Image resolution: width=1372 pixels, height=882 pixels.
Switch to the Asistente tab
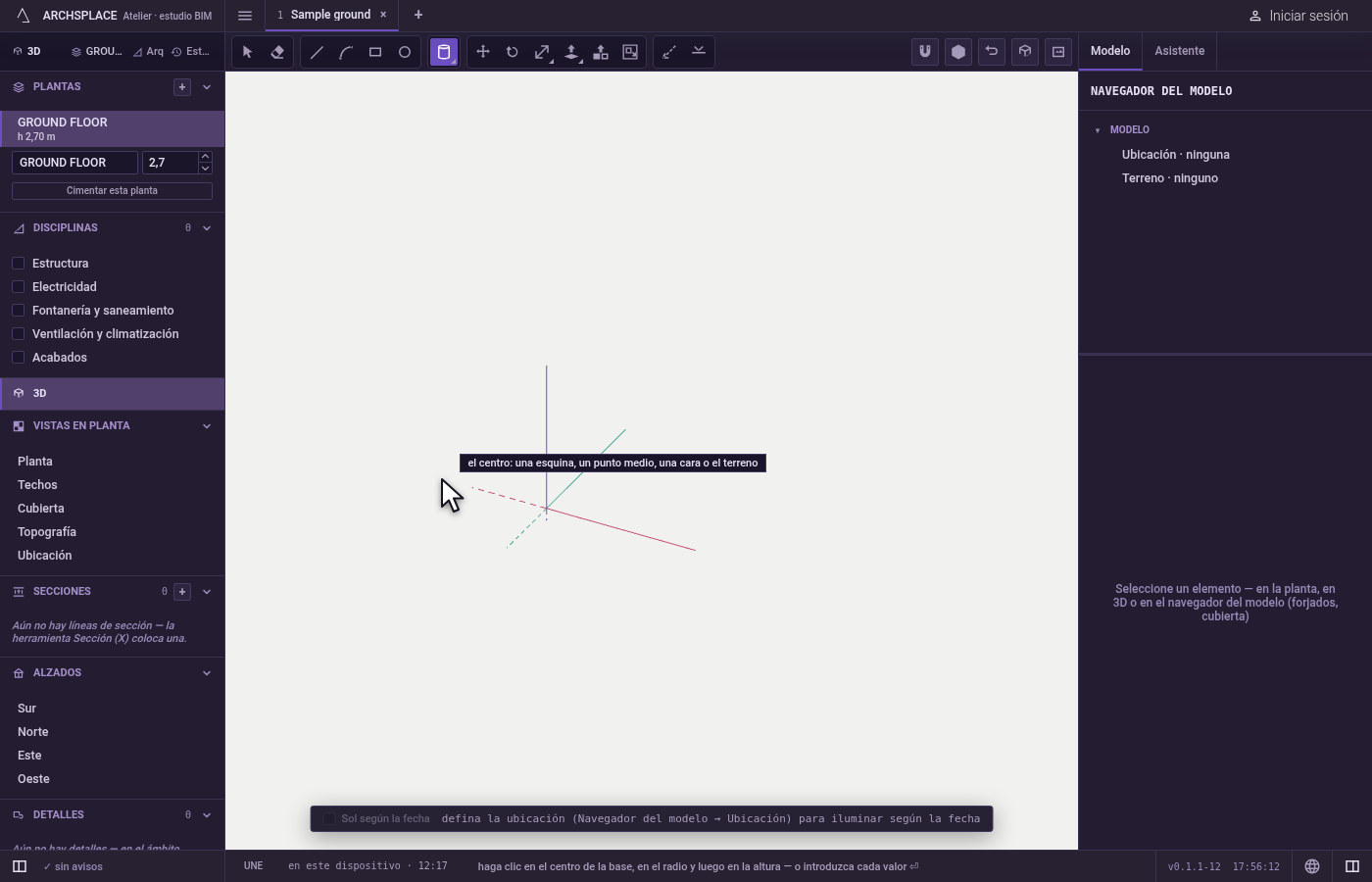click(1179, 51)
